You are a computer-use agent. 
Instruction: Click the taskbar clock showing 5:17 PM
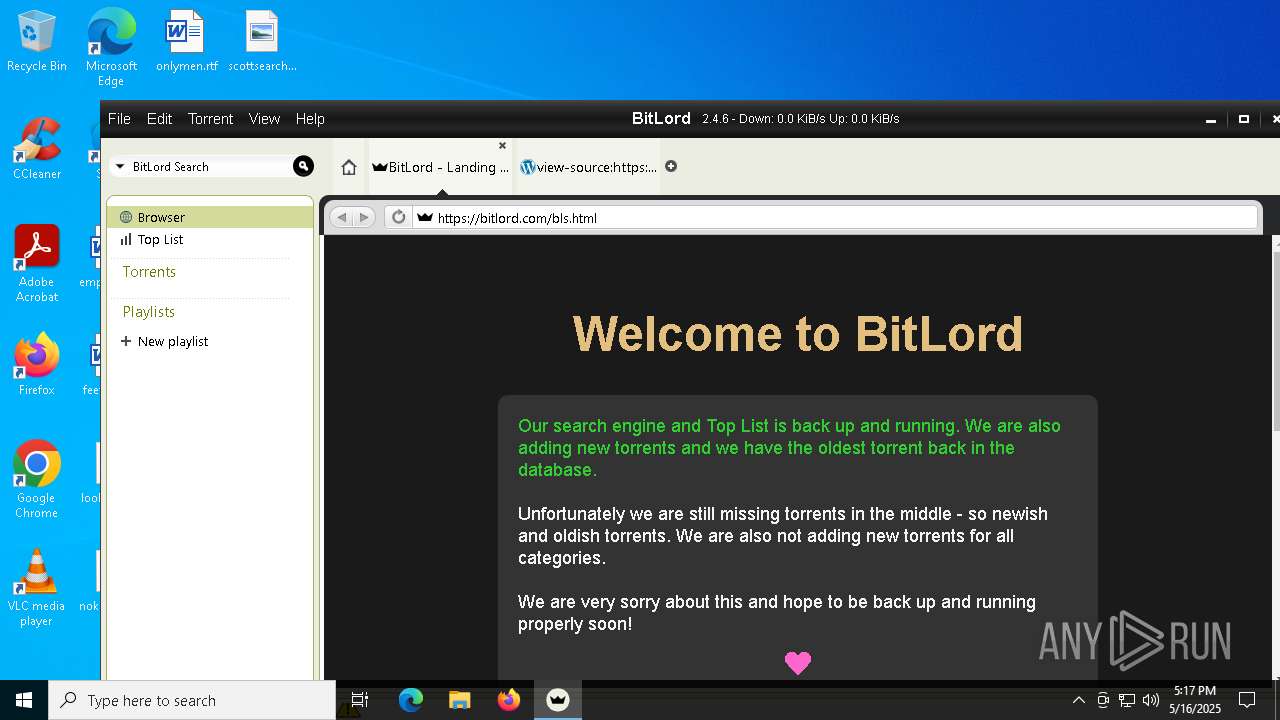pyautogui.click(x=1195, y=700)
